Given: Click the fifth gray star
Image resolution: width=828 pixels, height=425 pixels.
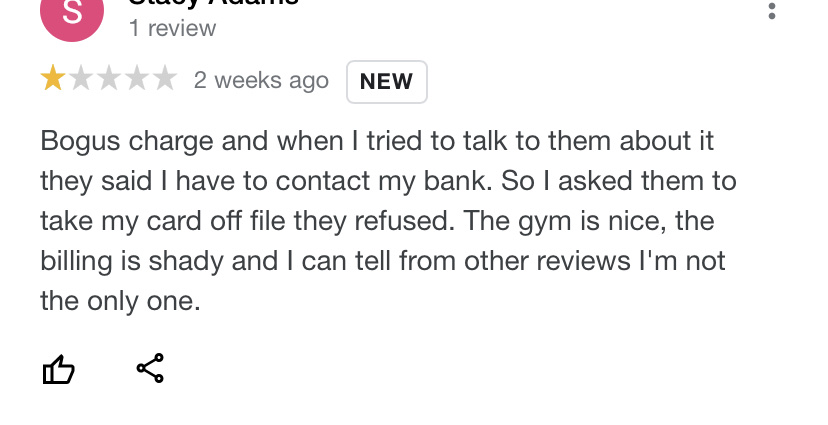Looking at the screenshot, I should 165,80.
